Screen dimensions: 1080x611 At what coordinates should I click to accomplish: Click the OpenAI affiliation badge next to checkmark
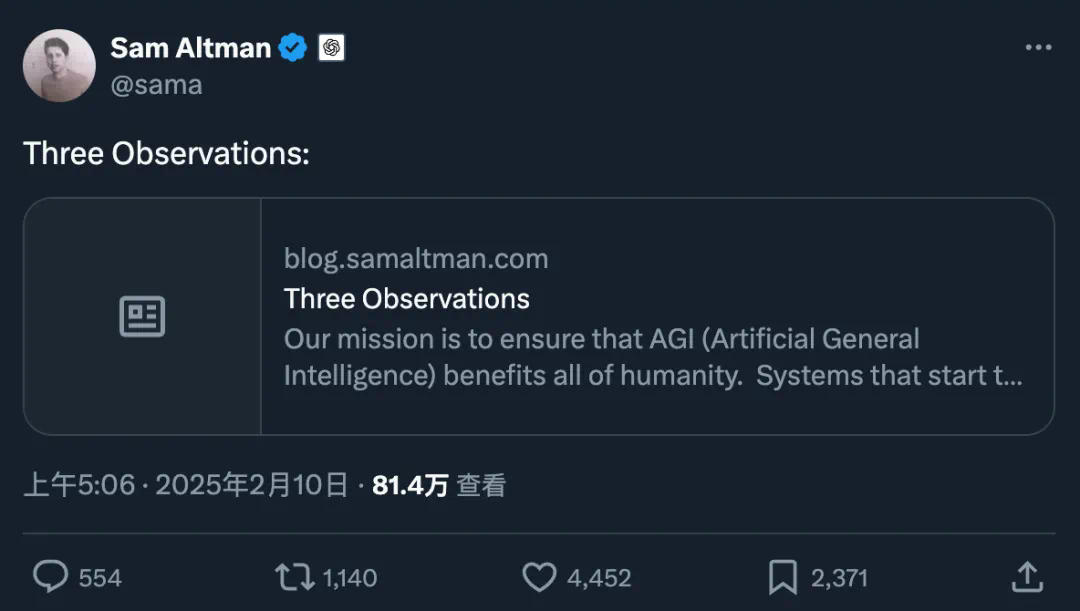tap(329, 46)
